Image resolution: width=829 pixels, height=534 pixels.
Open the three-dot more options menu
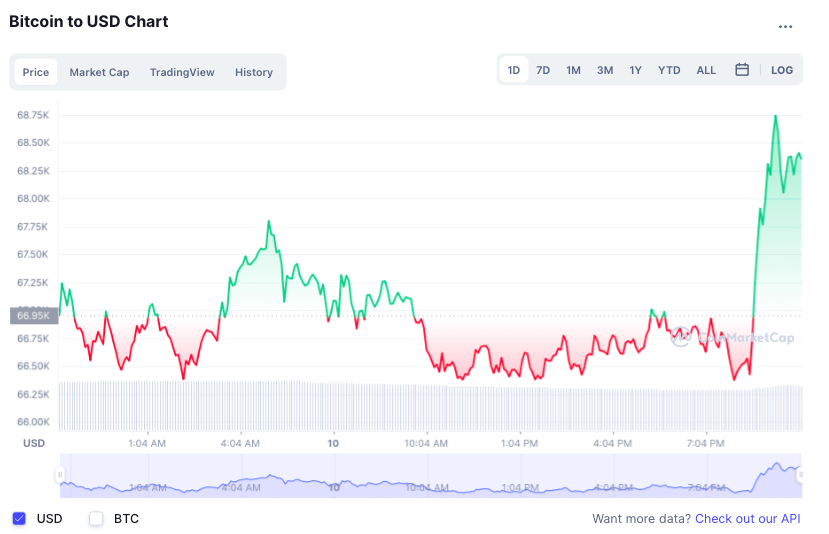tap(785, 27)
